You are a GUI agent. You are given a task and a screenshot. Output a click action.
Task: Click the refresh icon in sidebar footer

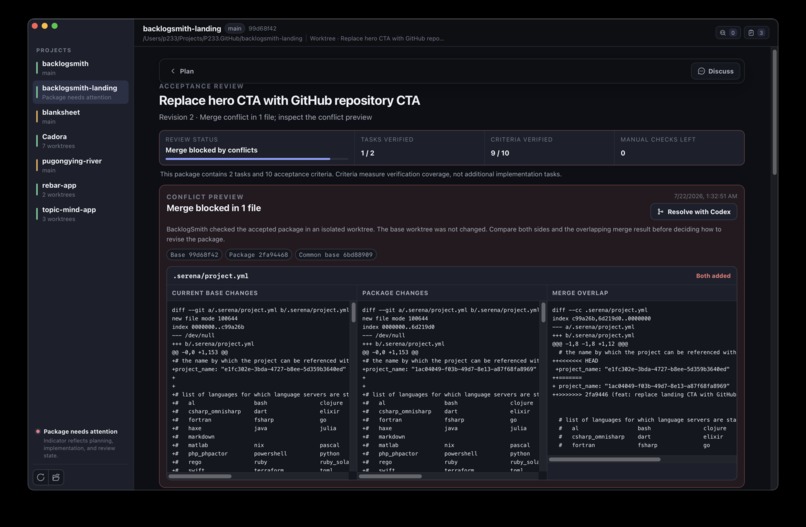(41, 477)
